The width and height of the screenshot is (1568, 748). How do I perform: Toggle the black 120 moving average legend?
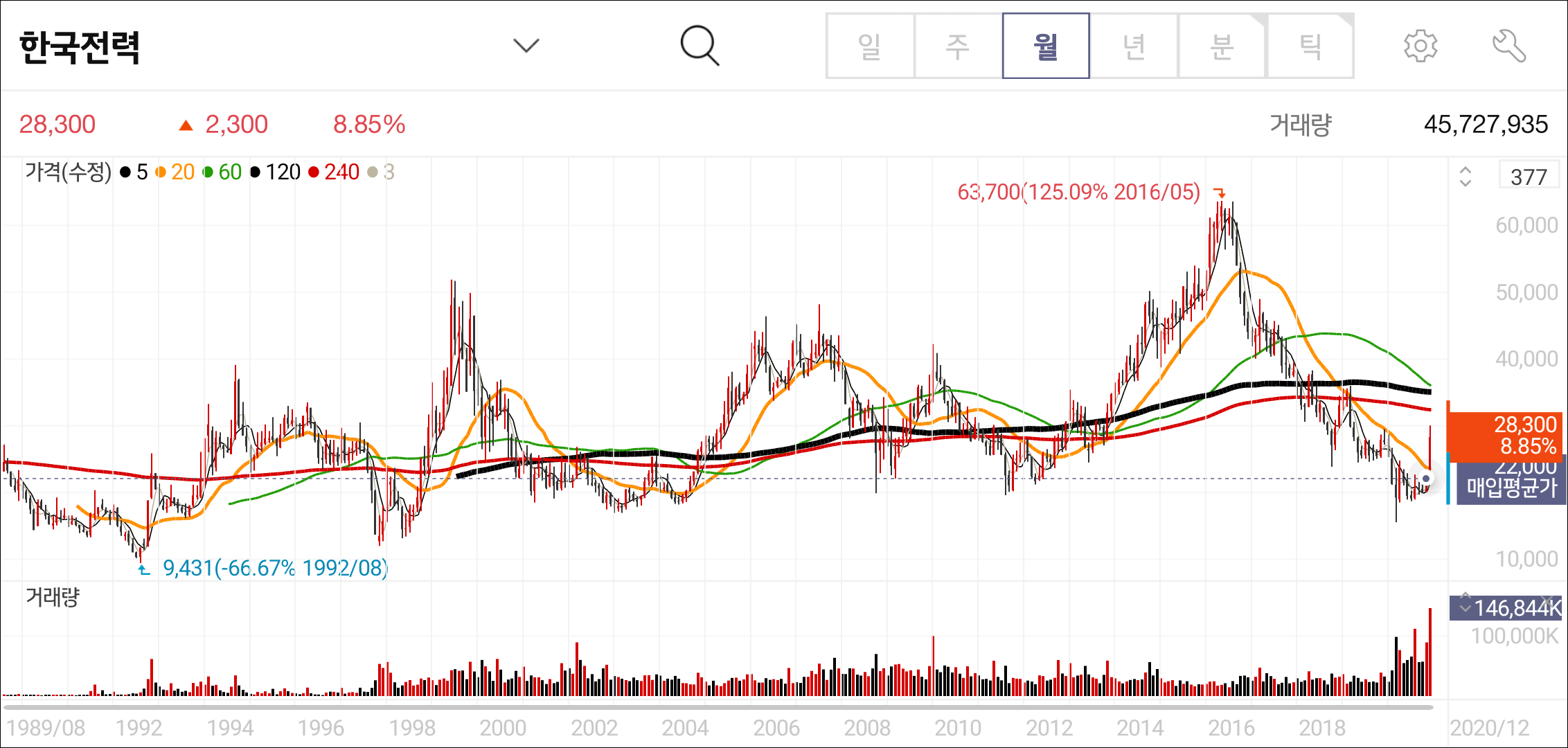(275, 172)
